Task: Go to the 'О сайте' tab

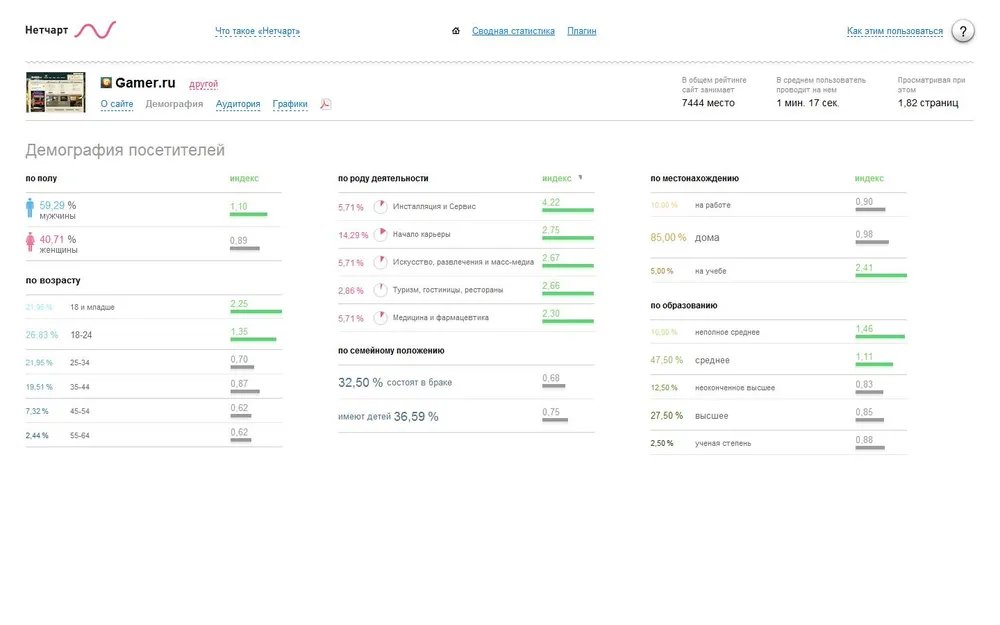Action: [x=117, y=104]
